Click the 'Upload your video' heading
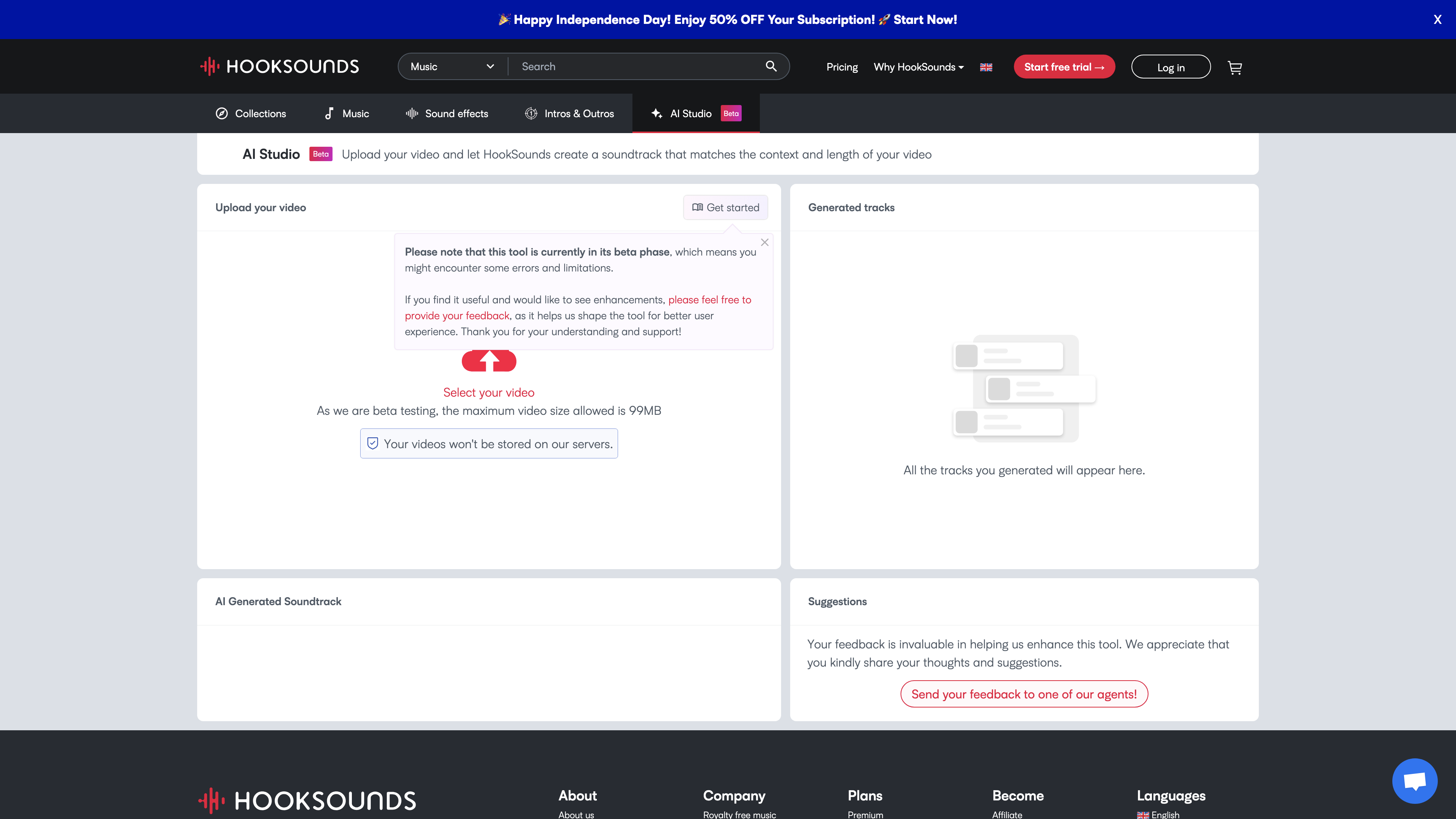The width and height of the screenshot is (1456, 819). point(260,207)
